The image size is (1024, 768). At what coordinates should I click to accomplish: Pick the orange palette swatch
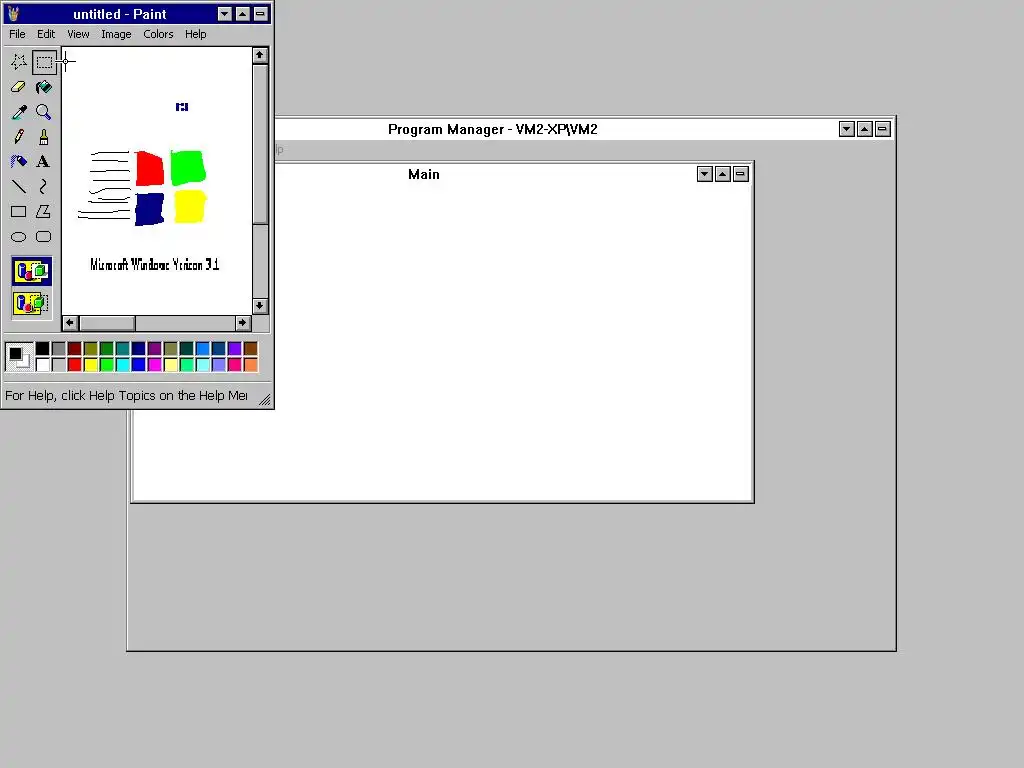[251, 364]
